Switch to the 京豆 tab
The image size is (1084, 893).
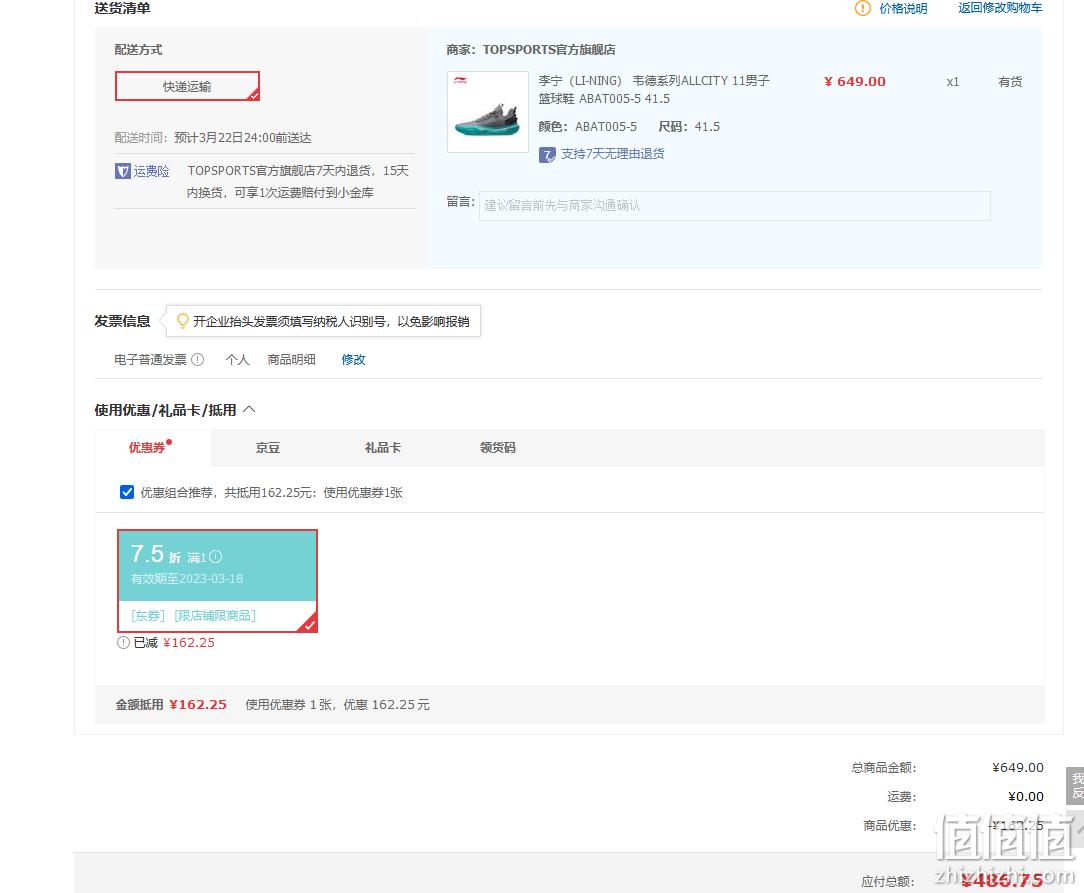pyautogui.click(x=268, y=448)
